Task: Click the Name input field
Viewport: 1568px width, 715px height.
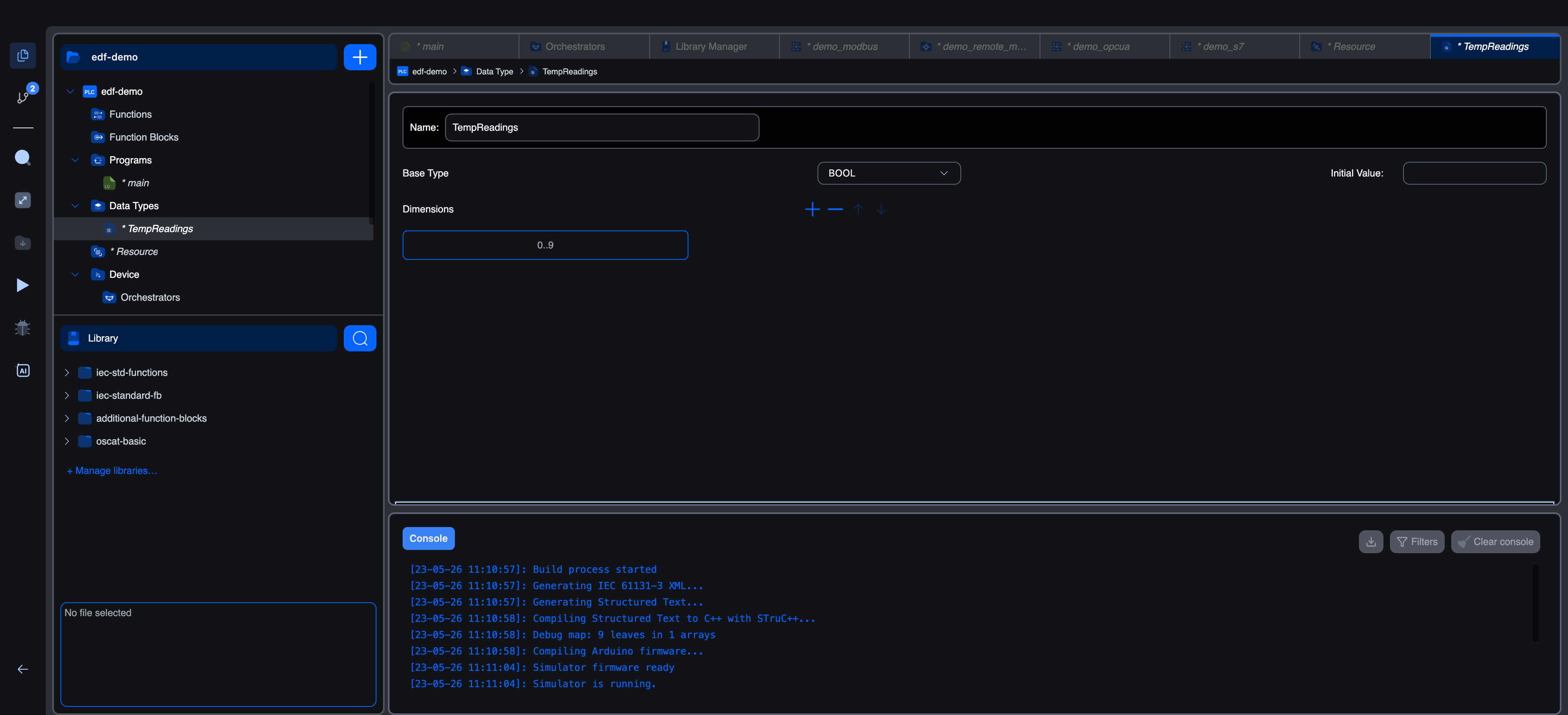Action: pyautogui.click(x=602, y=127)
